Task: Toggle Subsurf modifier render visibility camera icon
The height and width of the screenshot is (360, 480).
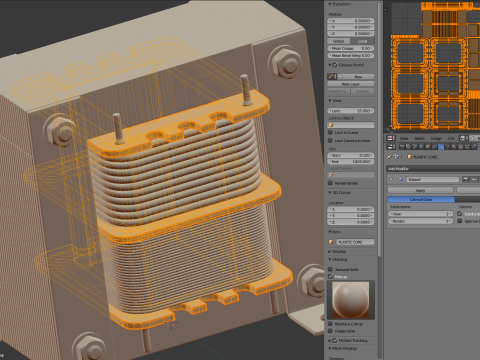Action: (x=466, y=179)
